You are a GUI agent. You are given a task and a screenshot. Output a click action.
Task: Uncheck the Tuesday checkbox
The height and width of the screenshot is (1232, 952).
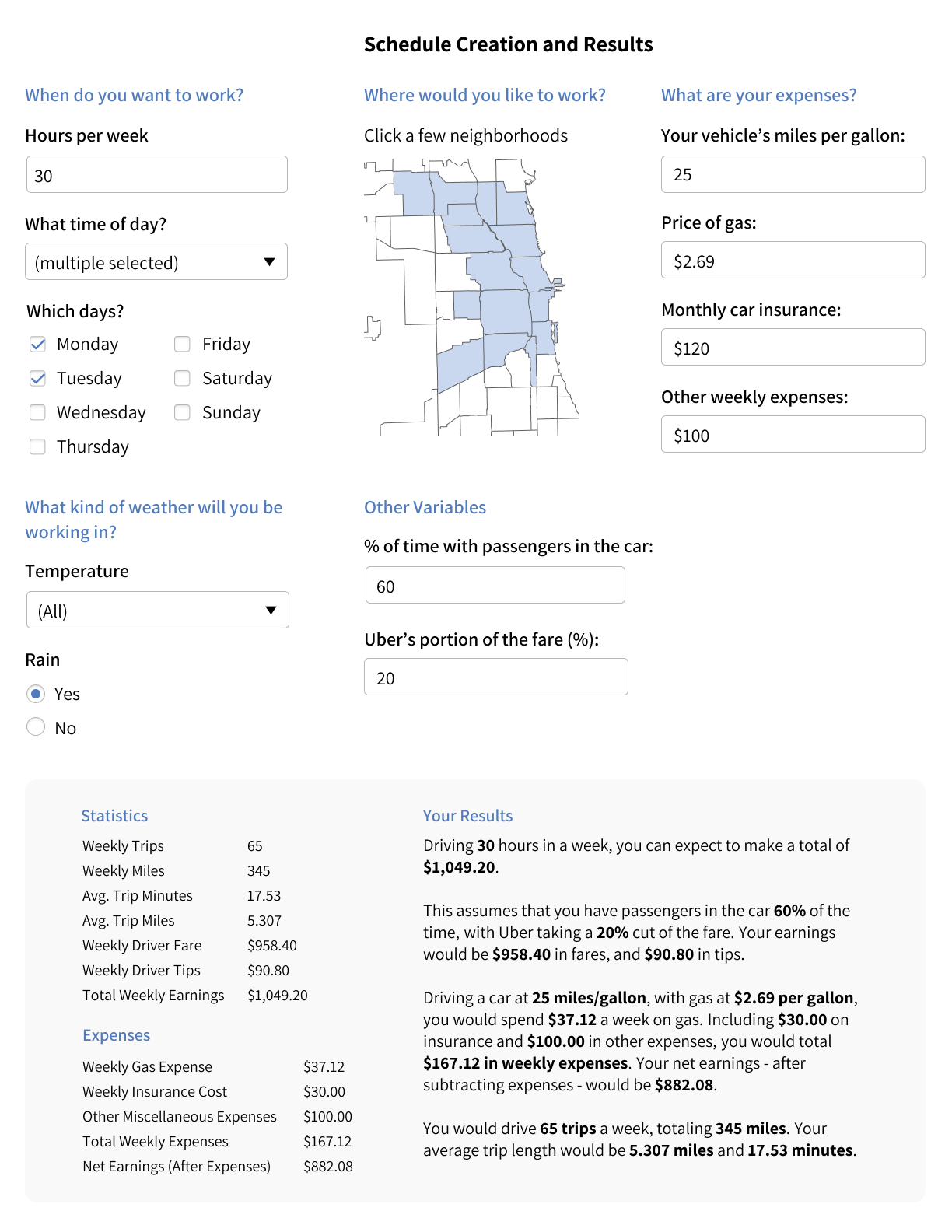tap(37, 378)
